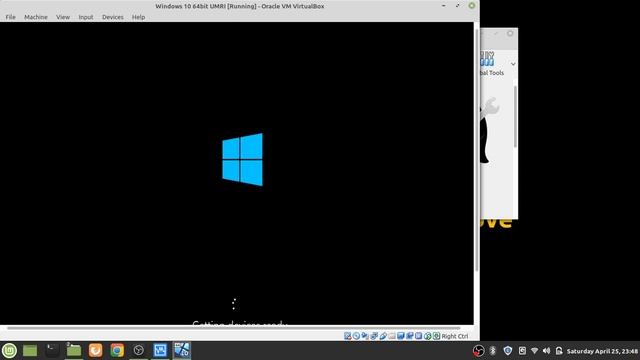Click the network adapter status icon
The image size is (640, 360).
[374, 336]
